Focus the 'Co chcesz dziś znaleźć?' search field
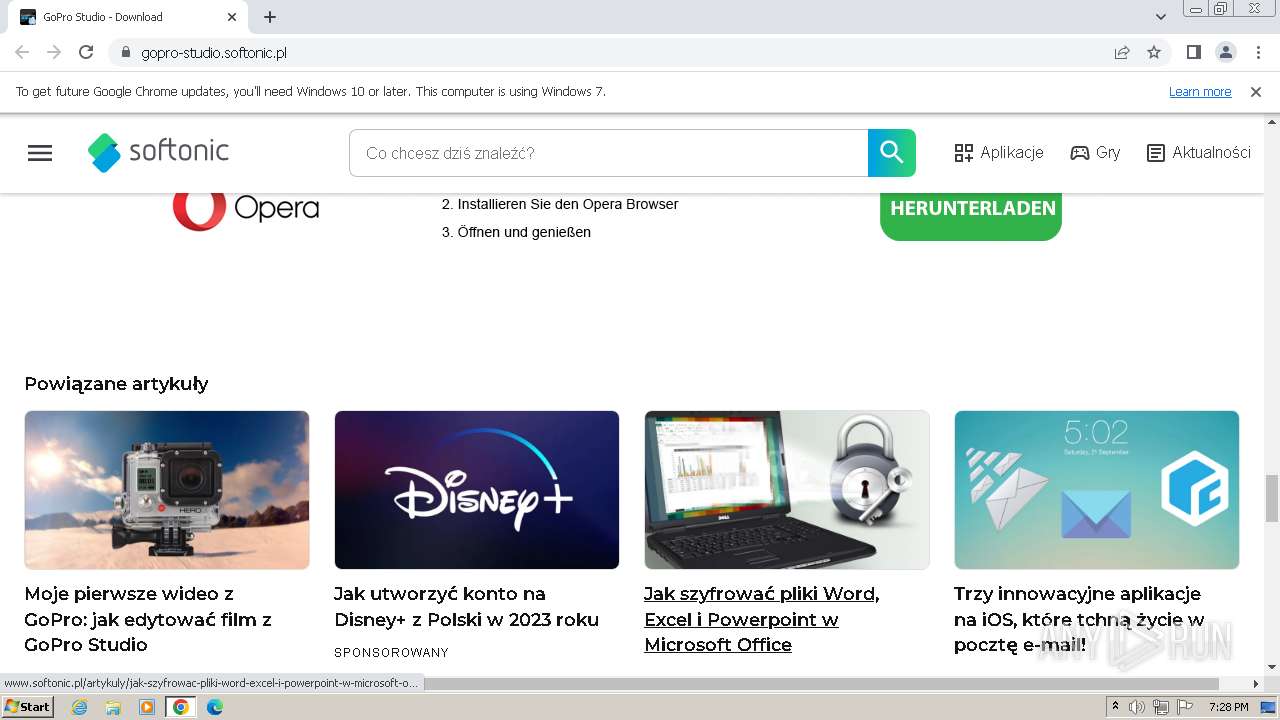 coord(608,153)
